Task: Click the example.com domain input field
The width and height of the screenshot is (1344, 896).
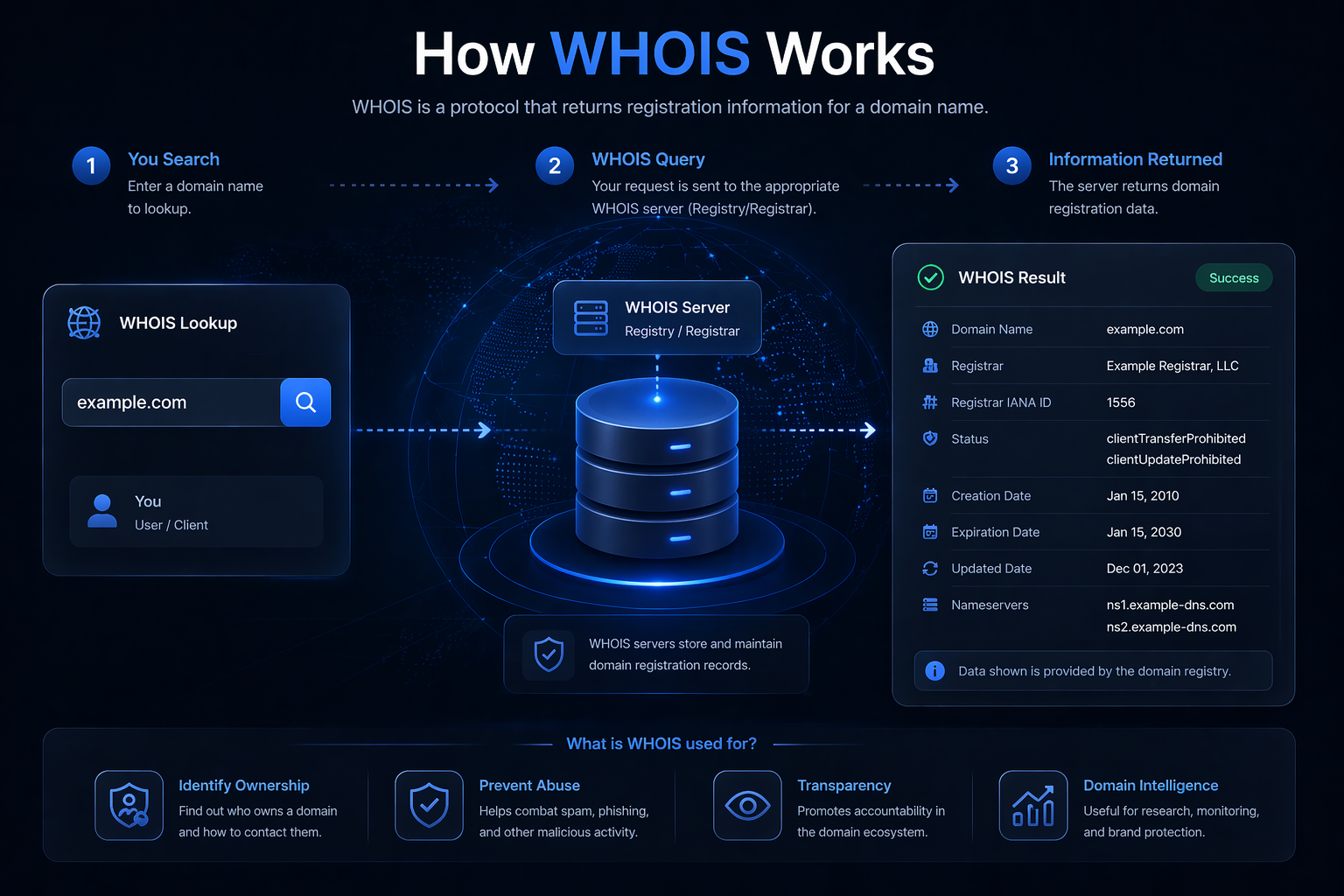Action: coord(171,402)
